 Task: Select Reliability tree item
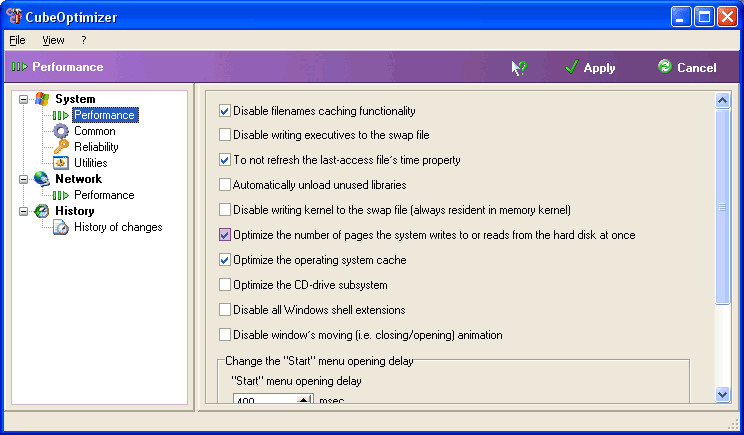[96, 147]
